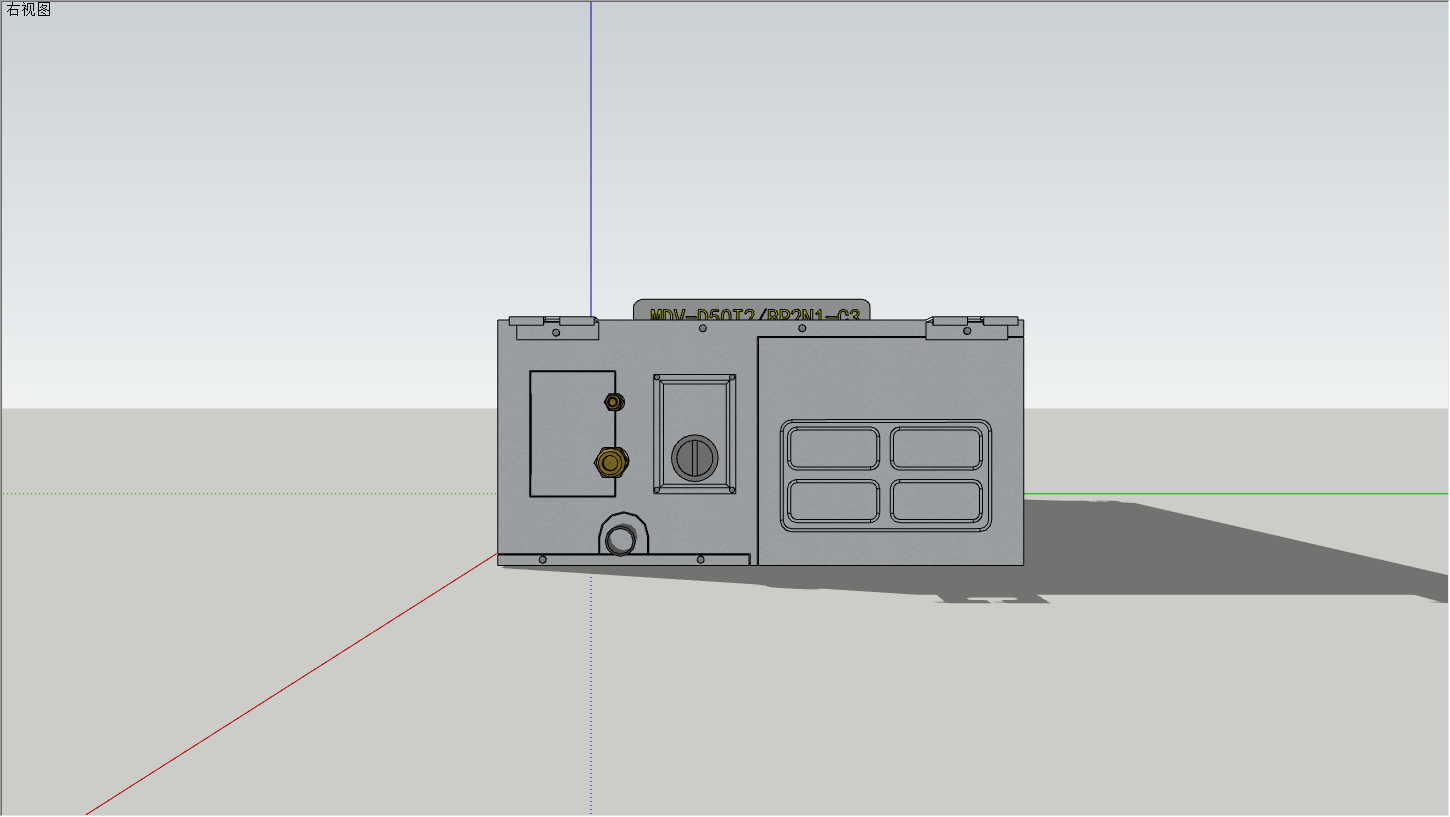
Task: Select the MDV-D50T2/BP2N1-C3 model nameplate
Action: pyautogui.click(x=752, y=310)
